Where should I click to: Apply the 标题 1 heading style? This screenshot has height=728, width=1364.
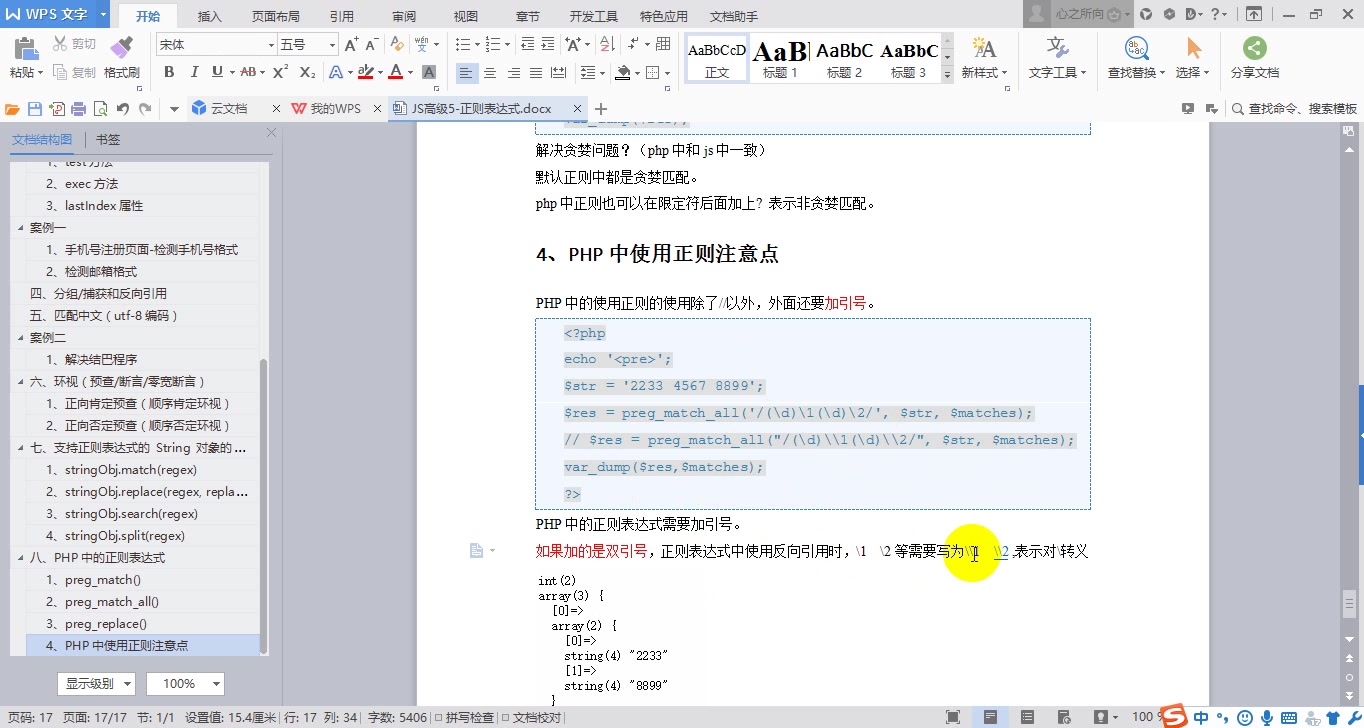coord(780,58)
